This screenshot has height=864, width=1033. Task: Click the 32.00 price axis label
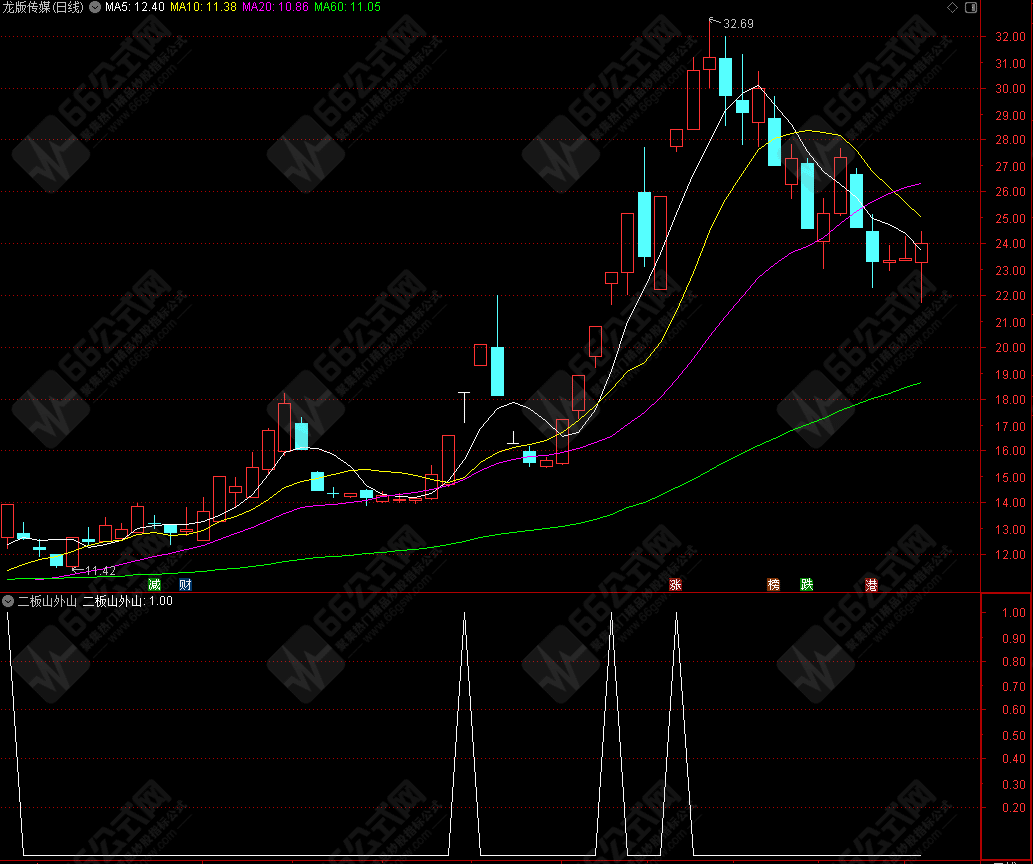tap(1011, 37)
